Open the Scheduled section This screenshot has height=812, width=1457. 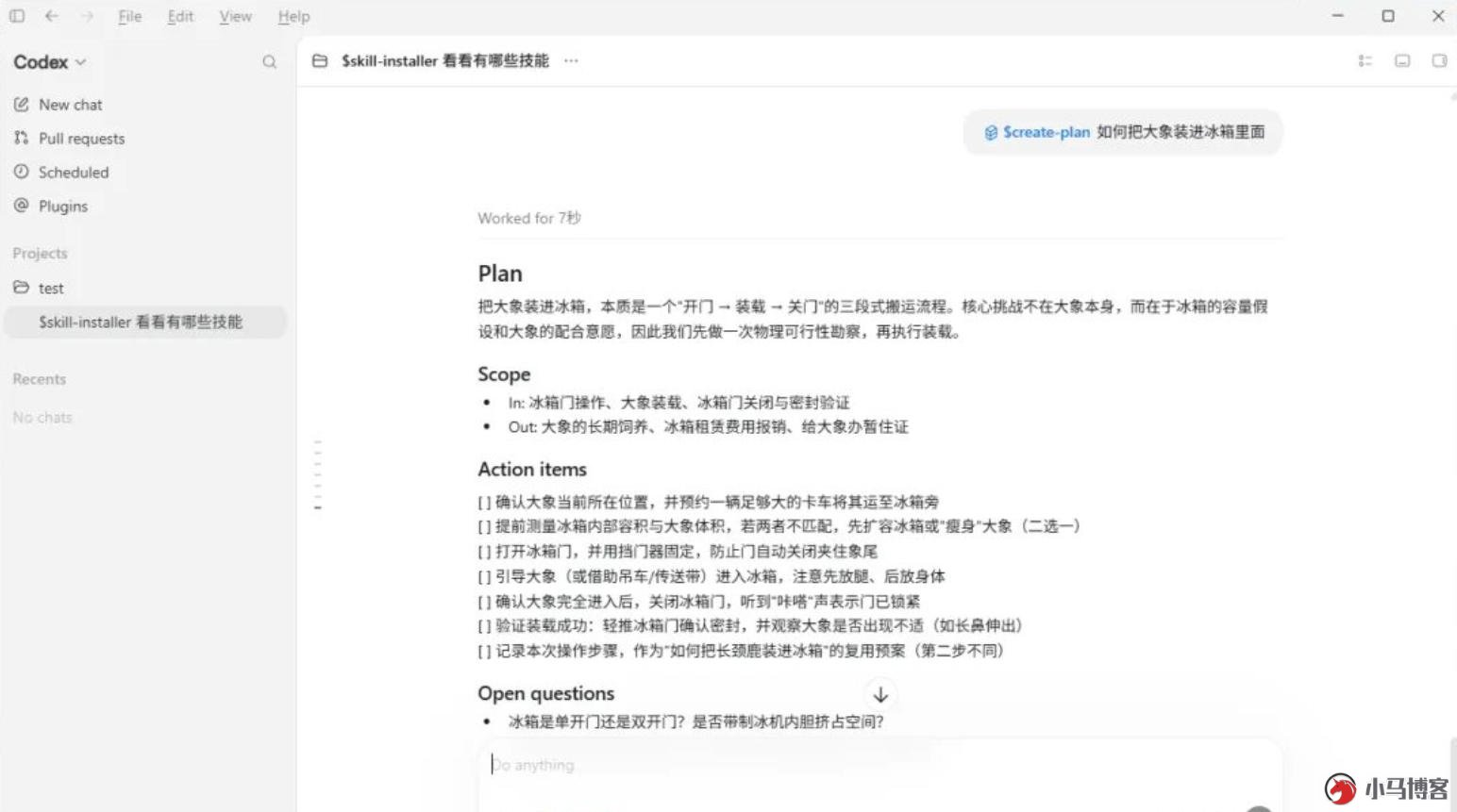[61, 173]
